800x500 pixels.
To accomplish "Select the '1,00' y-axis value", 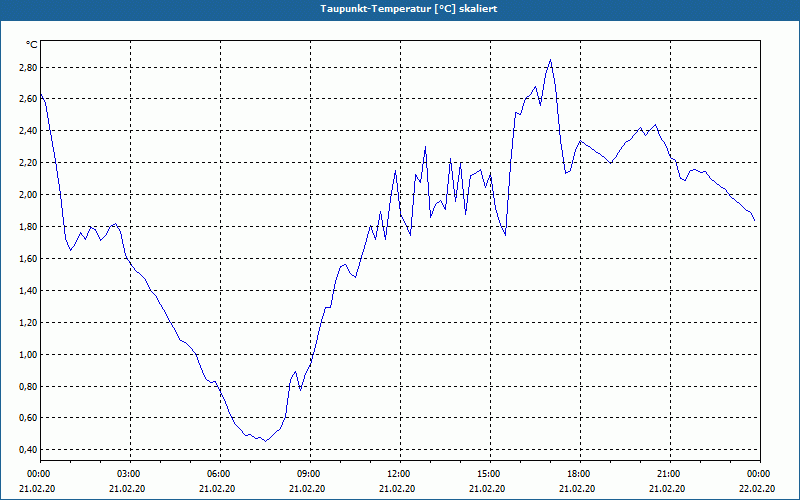I will point(28,355).
